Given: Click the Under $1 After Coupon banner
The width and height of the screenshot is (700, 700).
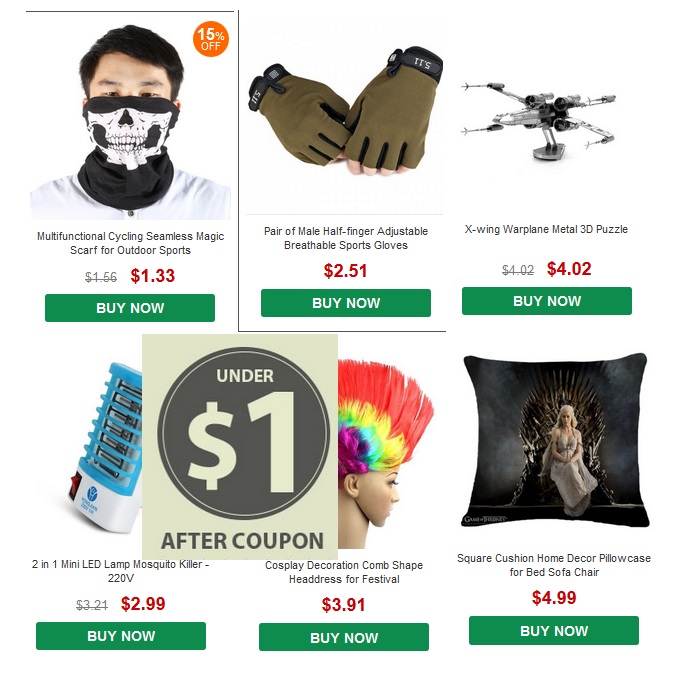Looking at the screenshot, I should point(240,446).
